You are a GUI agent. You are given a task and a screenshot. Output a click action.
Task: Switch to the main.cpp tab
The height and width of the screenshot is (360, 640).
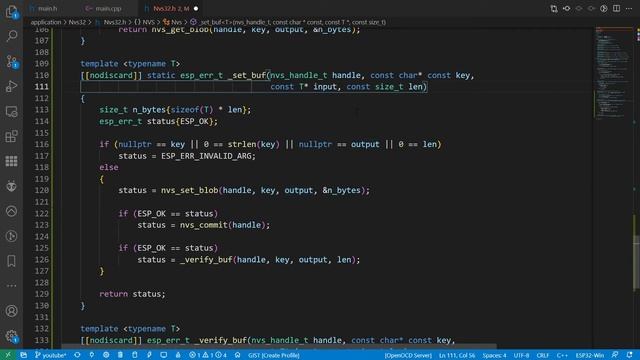point(108,8)
